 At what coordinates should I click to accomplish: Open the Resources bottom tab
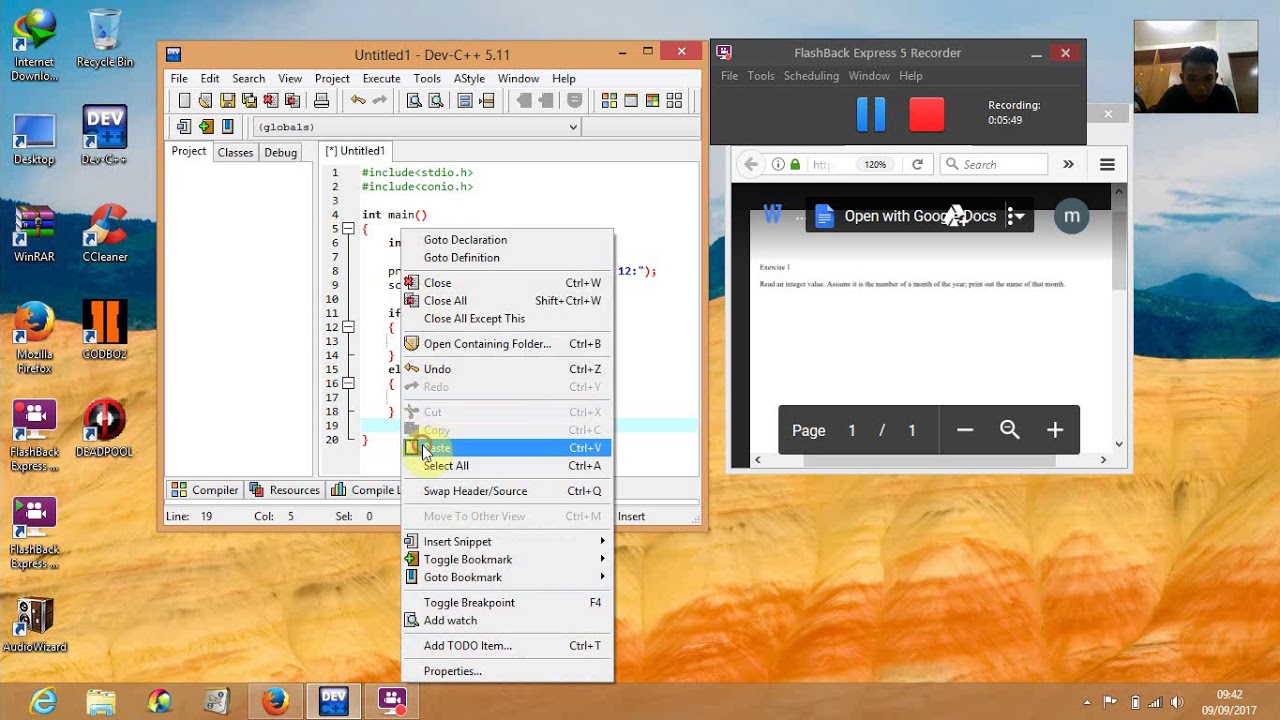click(x=285, y=490)
